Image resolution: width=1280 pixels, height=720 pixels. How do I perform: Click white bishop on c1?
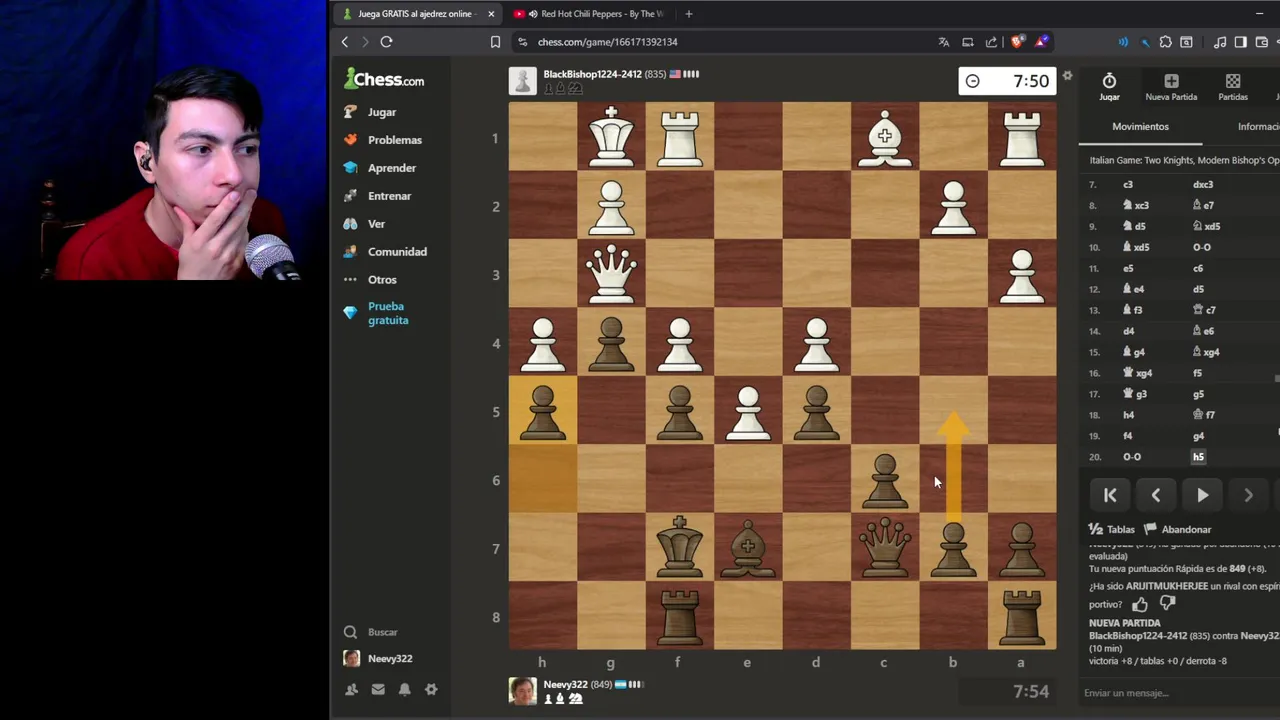tap(884, 137)
